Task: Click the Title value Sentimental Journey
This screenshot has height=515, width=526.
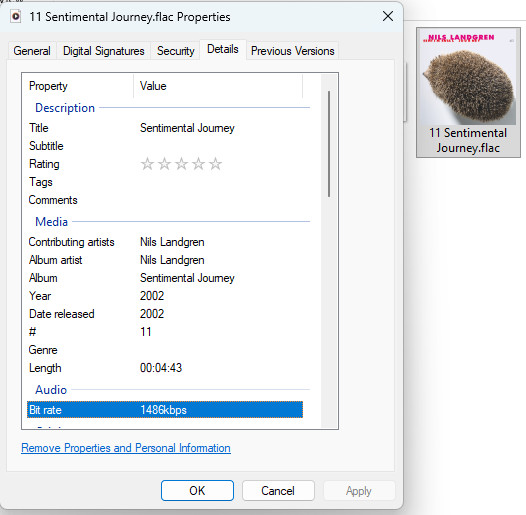Action: 187,128
